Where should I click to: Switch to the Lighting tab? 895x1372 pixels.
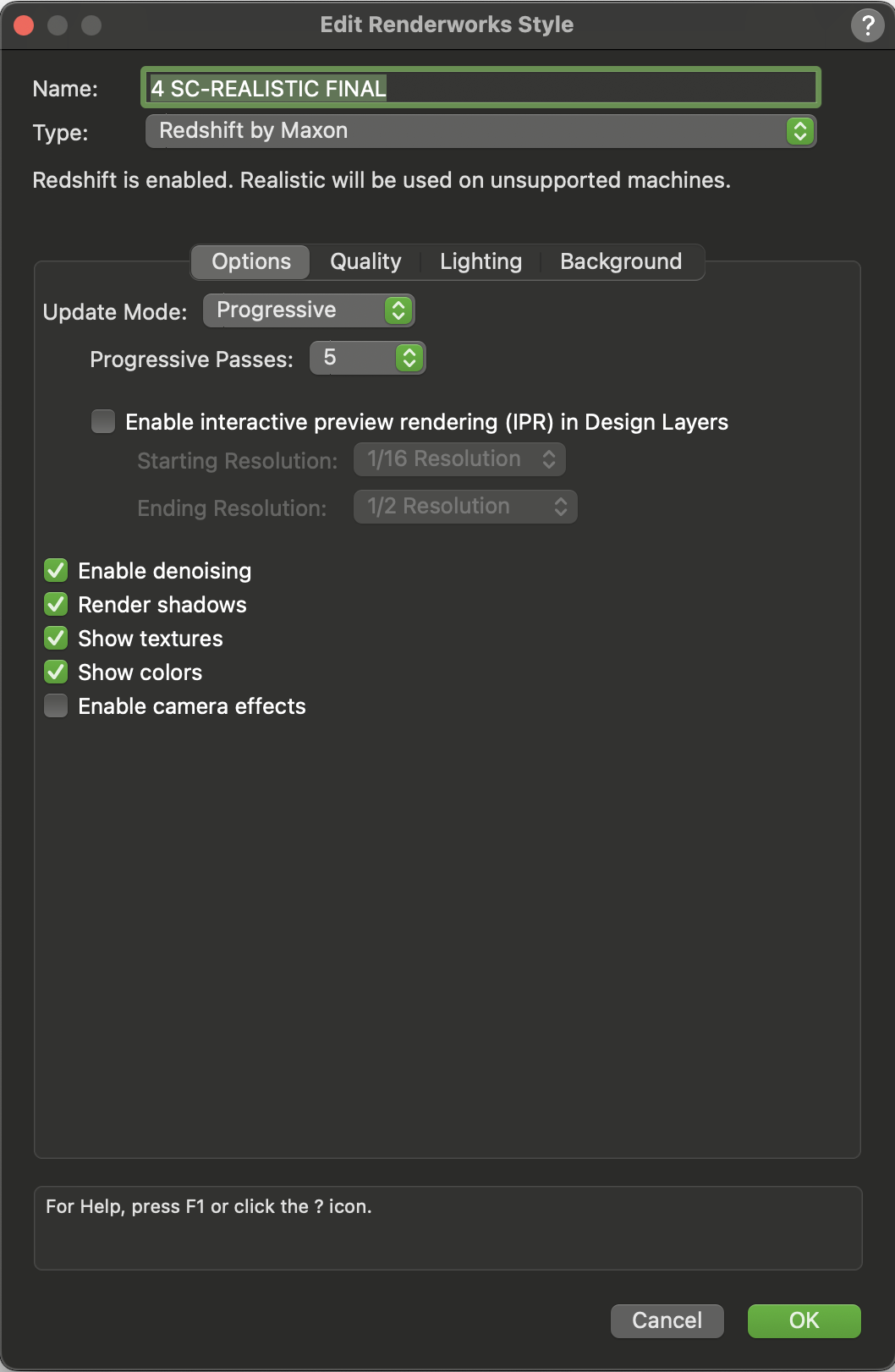tap(480, 261)
